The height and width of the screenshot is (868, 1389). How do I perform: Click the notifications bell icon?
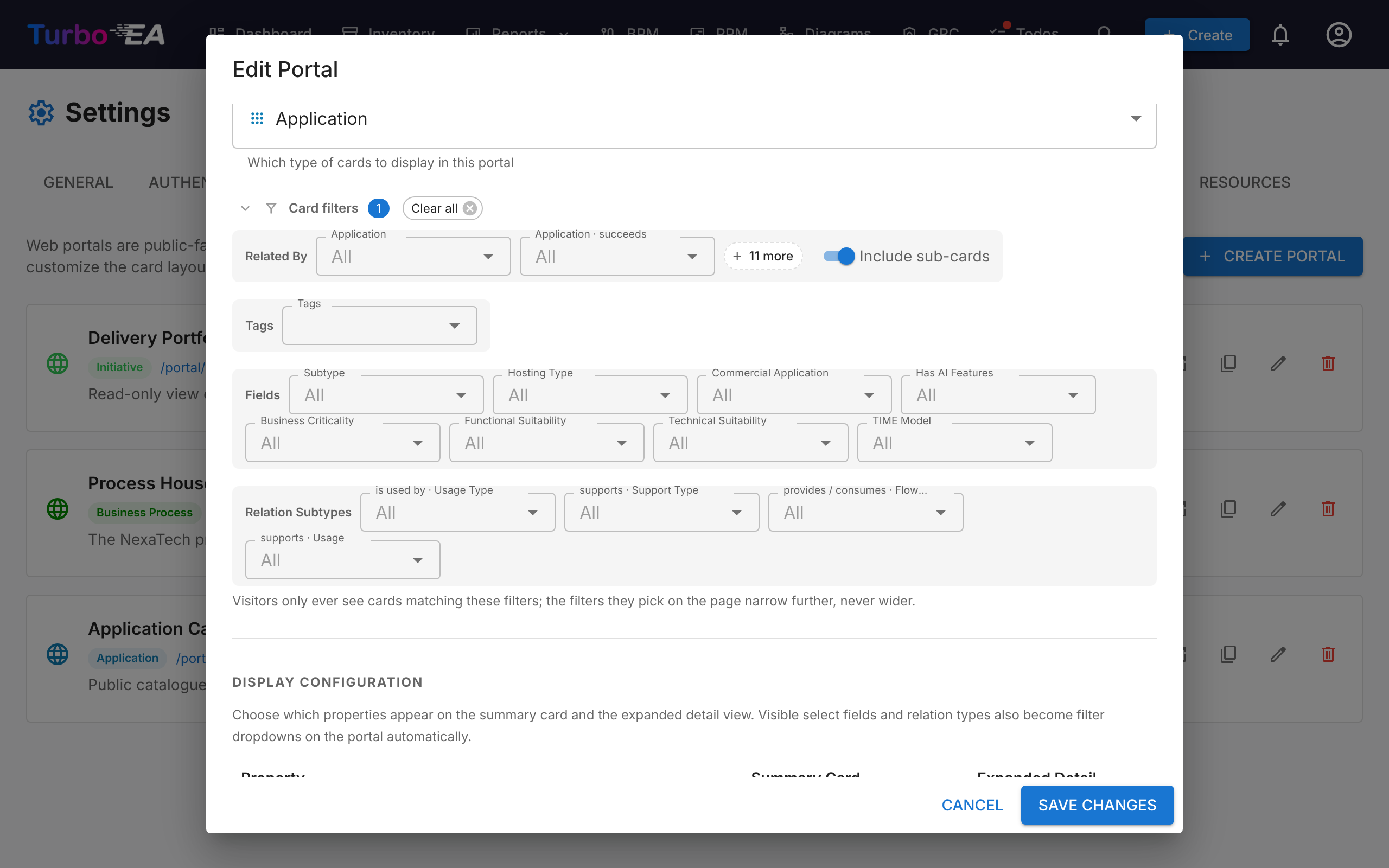(1280, 35)
